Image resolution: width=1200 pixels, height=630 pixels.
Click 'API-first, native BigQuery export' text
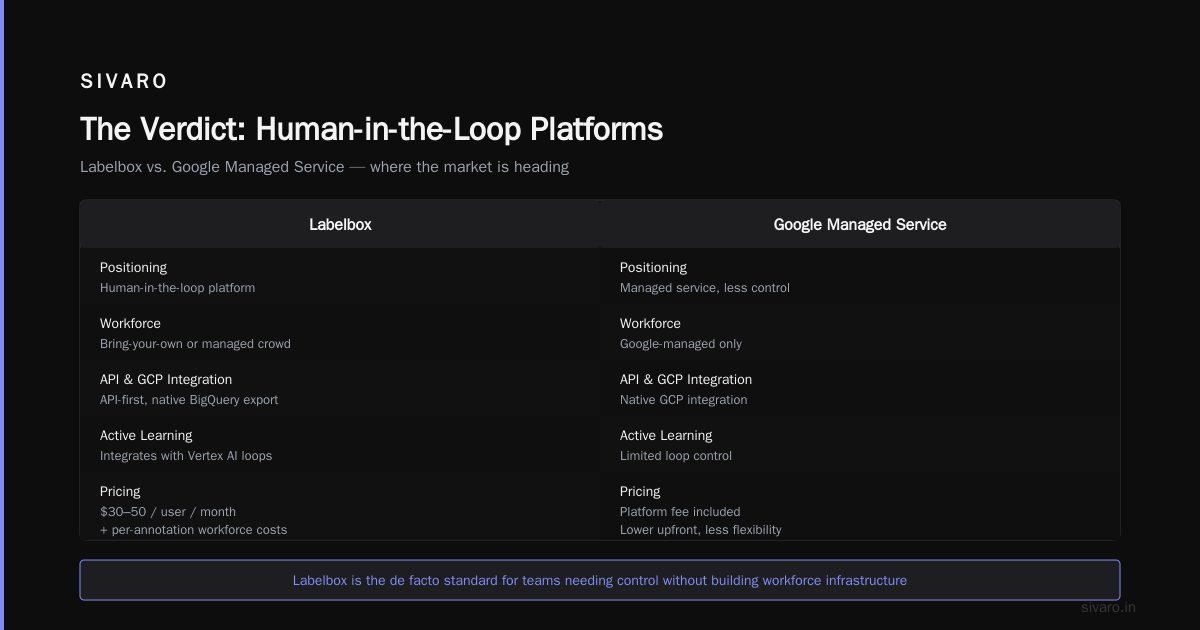click(189, 400)
